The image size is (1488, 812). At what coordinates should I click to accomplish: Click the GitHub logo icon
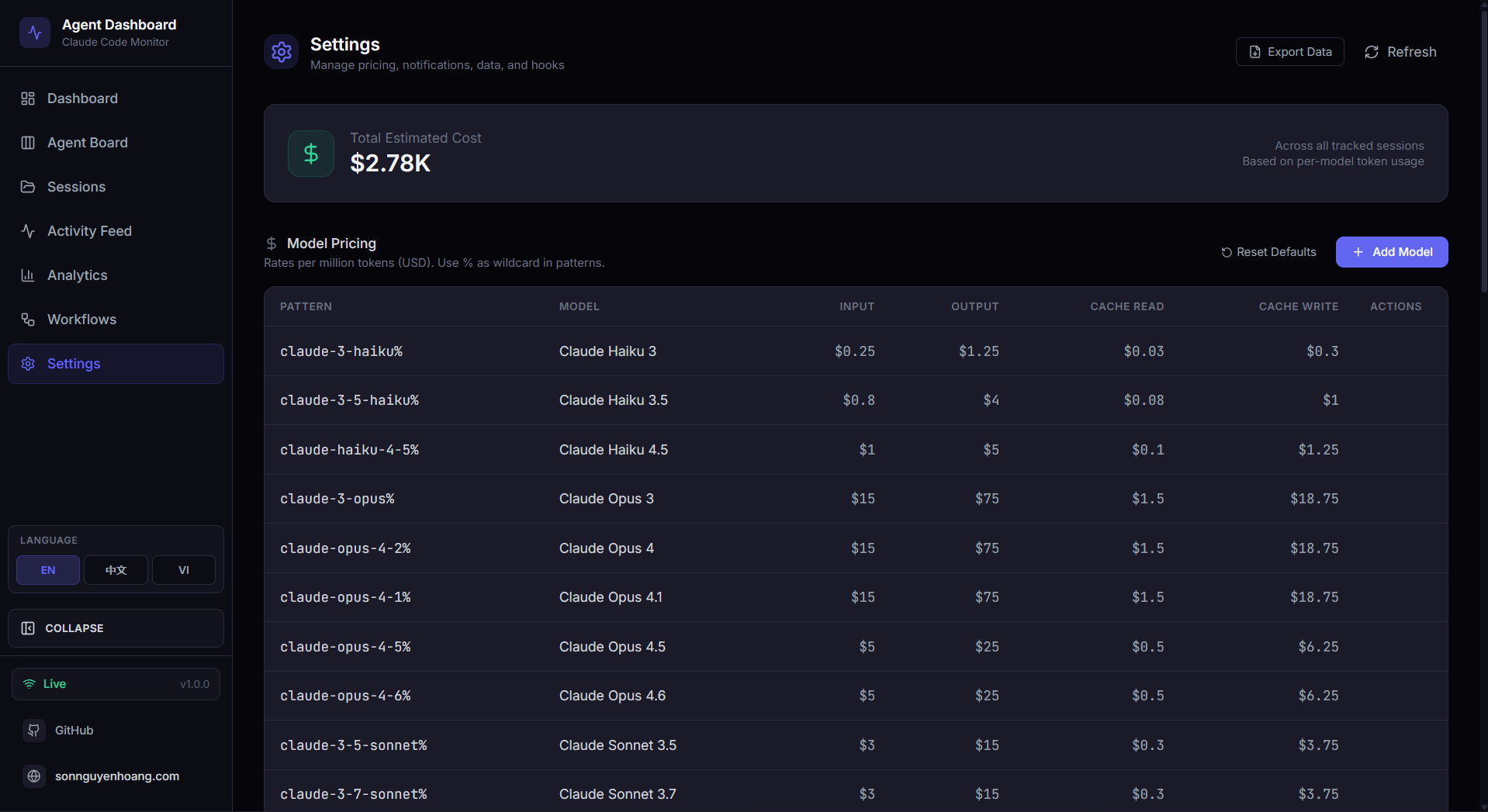click(34, 730)
